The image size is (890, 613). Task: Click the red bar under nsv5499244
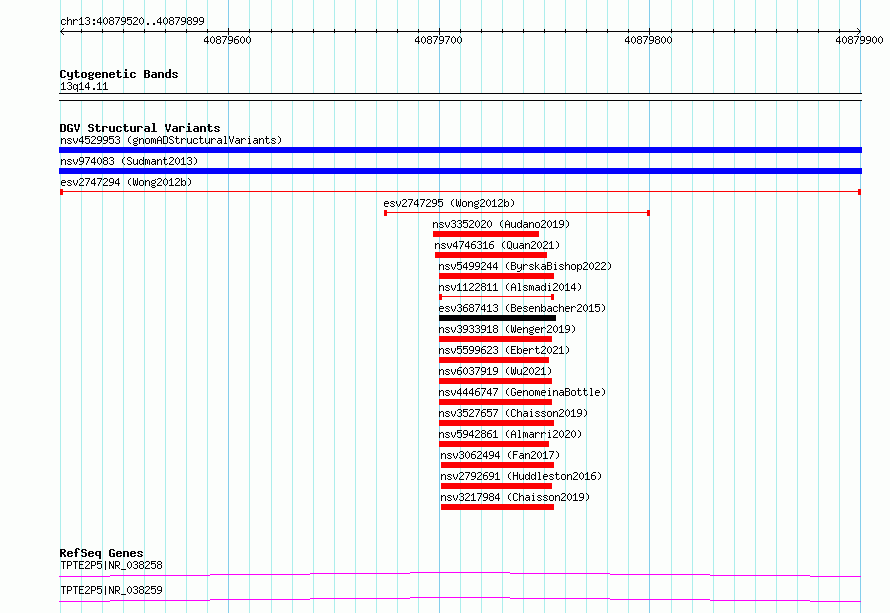[x=496, y=276]
